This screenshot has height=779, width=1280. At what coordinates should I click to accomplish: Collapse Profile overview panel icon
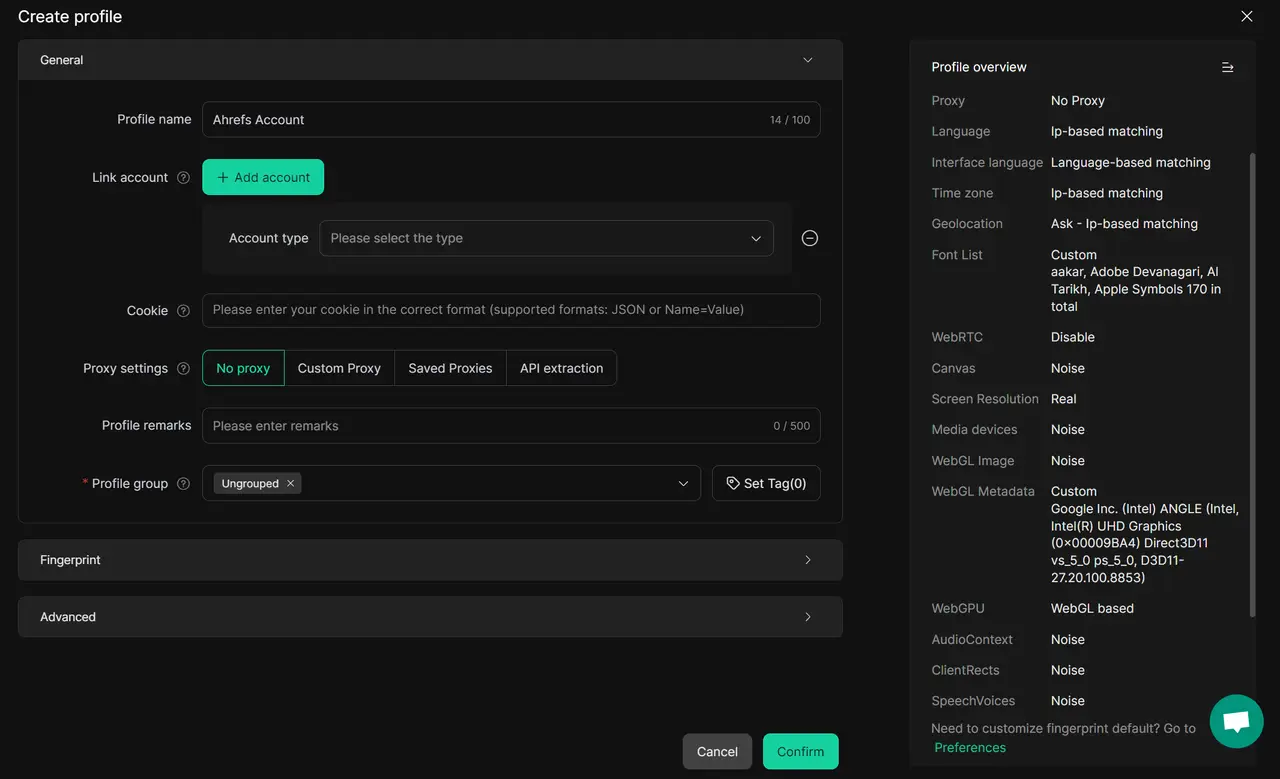click(x=1227, y=67)
